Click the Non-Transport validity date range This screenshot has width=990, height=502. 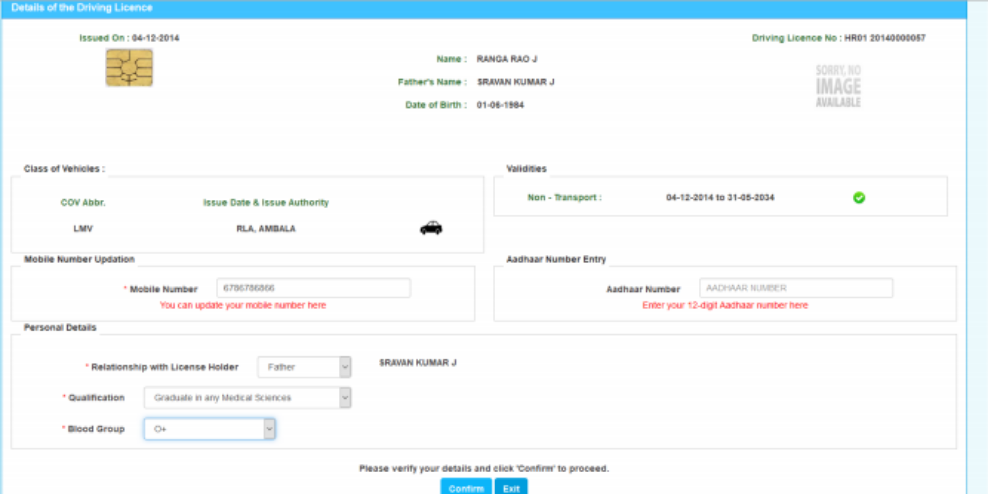click(720, 198)
